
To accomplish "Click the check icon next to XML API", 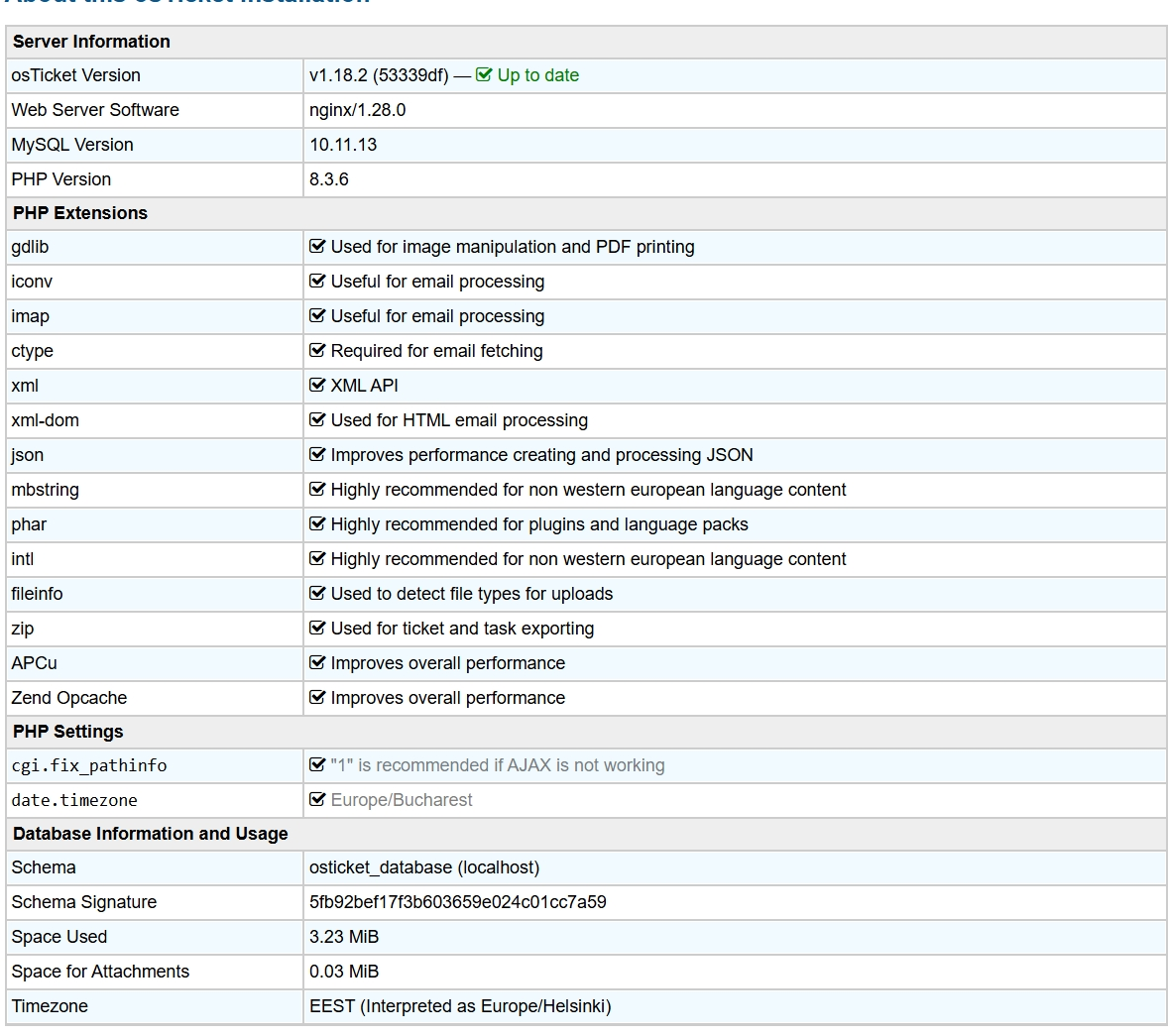I will coord(317,386).
